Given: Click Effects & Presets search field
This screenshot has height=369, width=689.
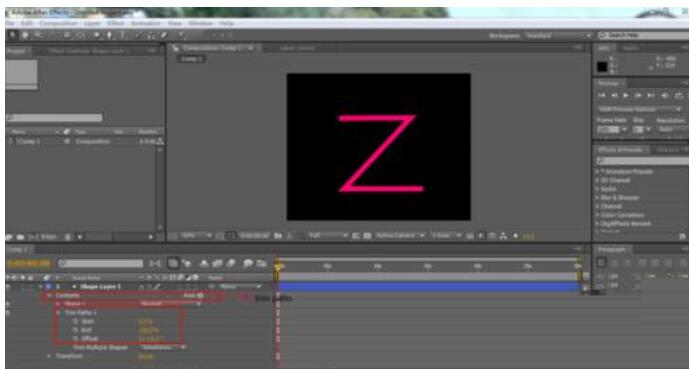Looking at the screenshot, I should tap(642, 161).
